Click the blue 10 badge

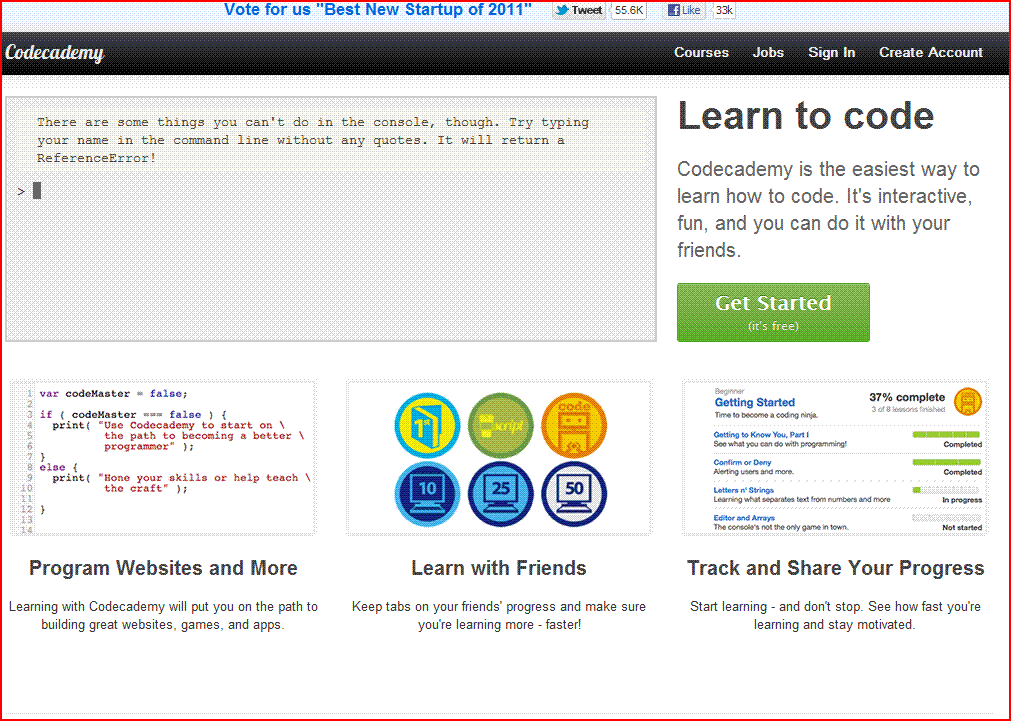[x=427, y=494]
